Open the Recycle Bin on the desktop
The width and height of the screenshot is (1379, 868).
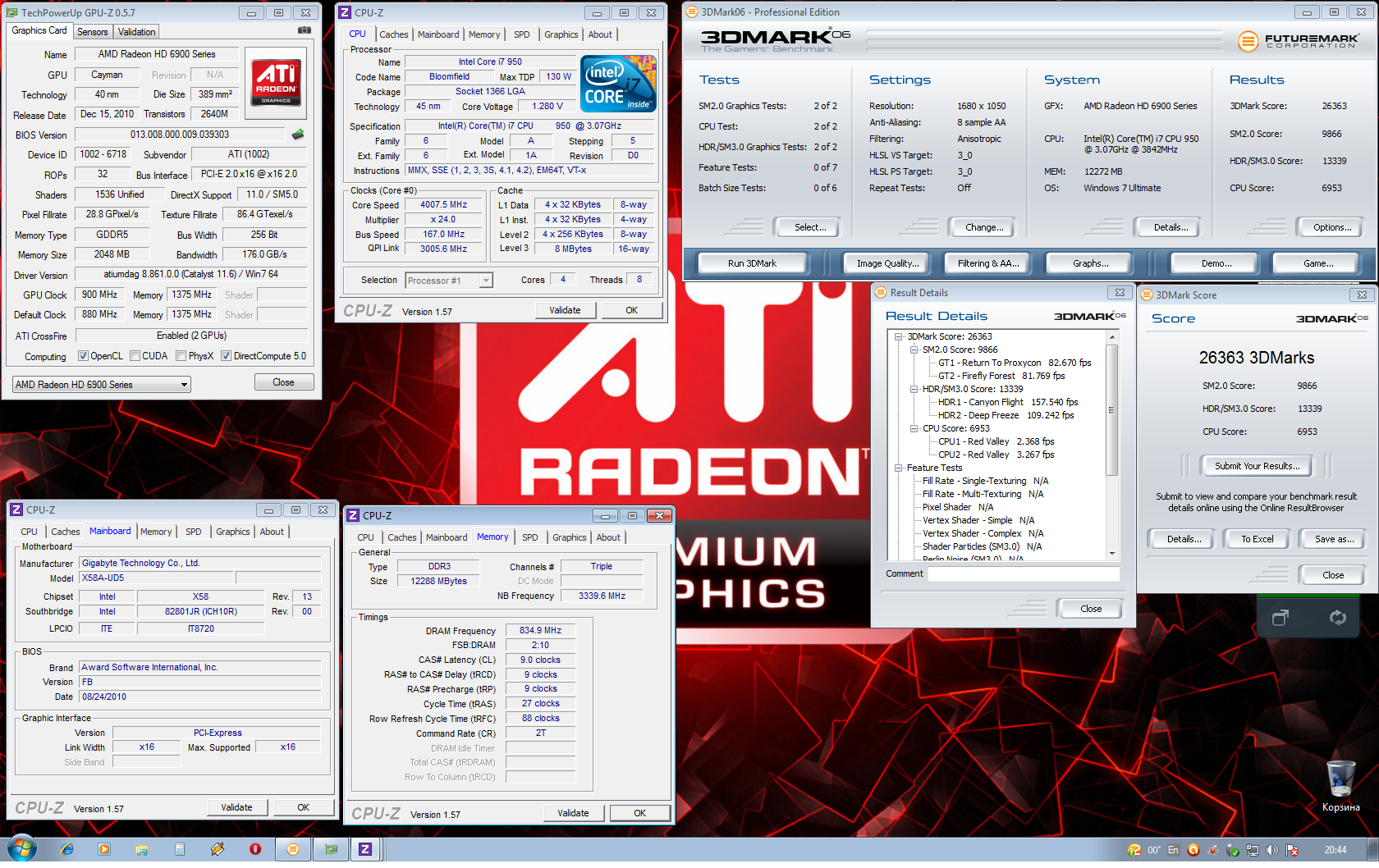coord(1340,785)
